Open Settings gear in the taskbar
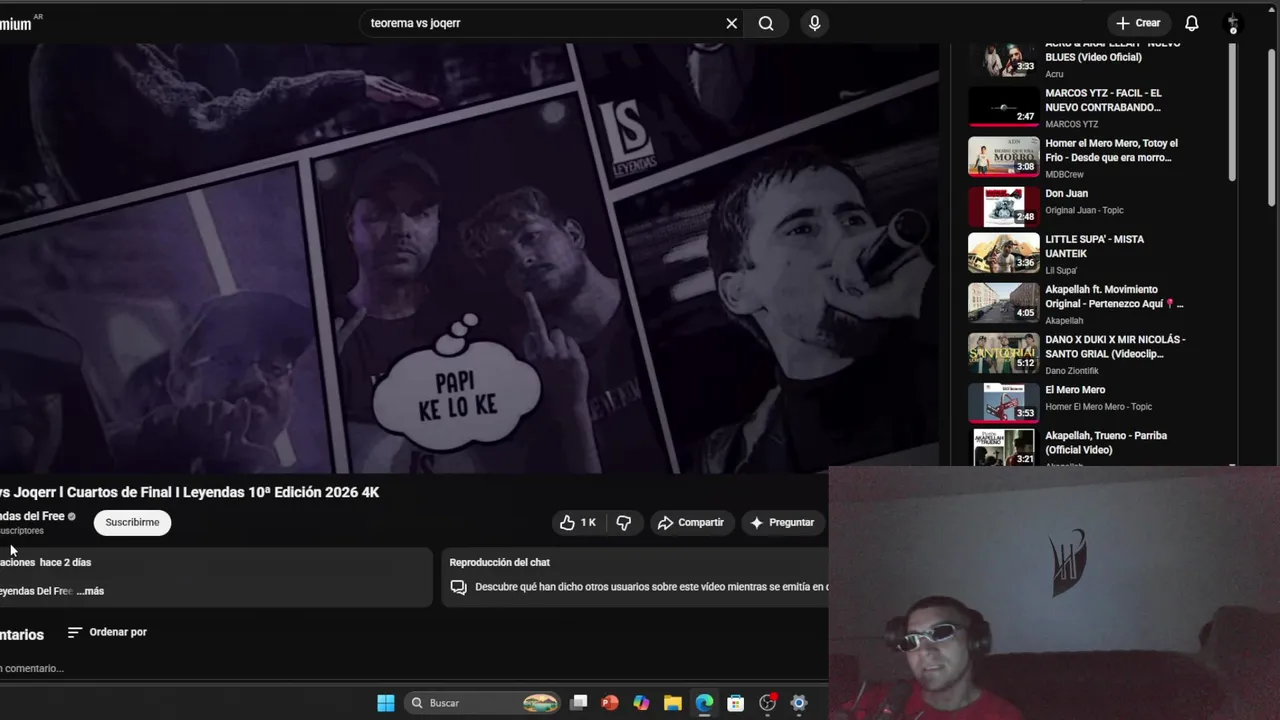This screenshot has width=1280, height=720. click(799, 703)
